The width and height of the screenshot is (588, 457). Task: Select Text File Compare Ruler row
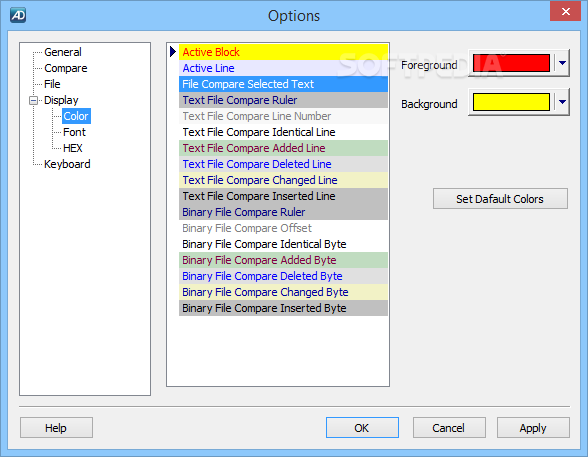tap(283, 100)
